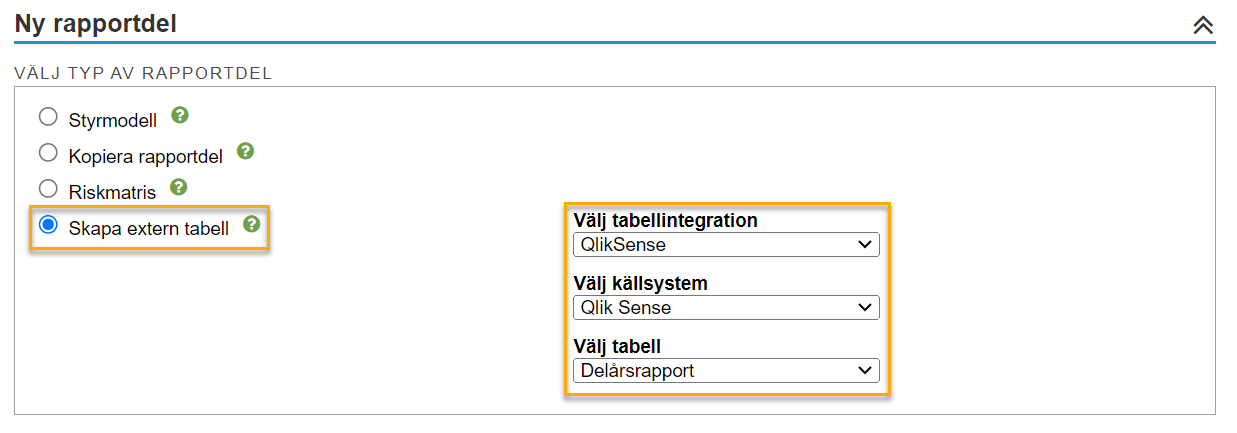Click the Riskmatris help question mark

pos(179,187)
